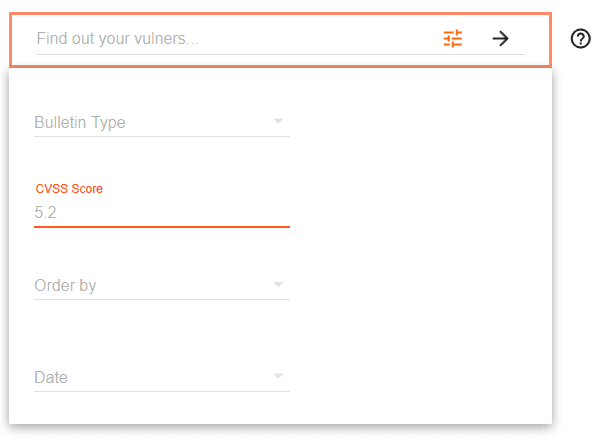601x447 pixels.
Task: Toggle the orange search filters icon
Action: [x=453, y=39]
